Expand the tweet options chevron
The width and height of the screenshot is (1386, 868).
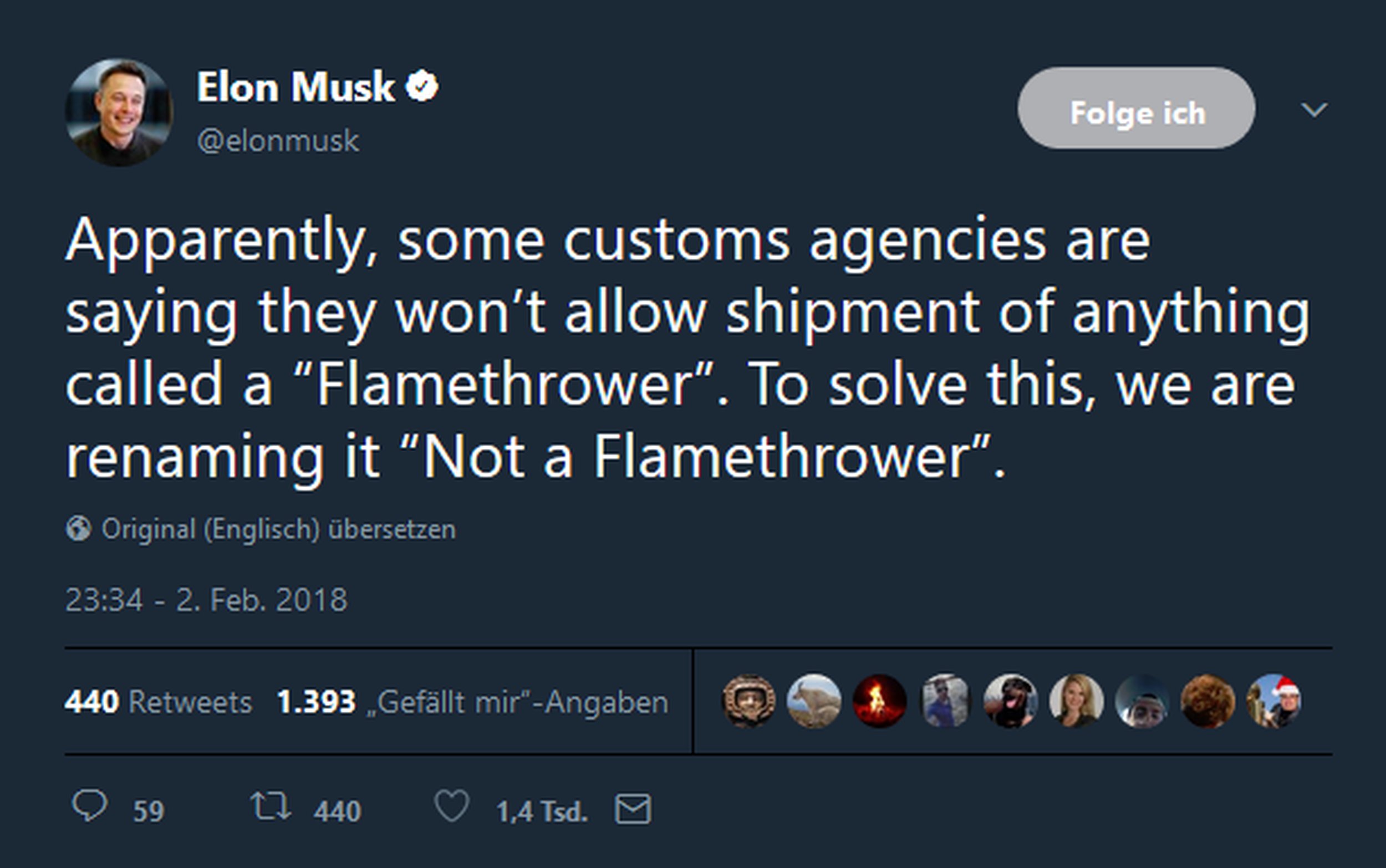click(1314, 109)
